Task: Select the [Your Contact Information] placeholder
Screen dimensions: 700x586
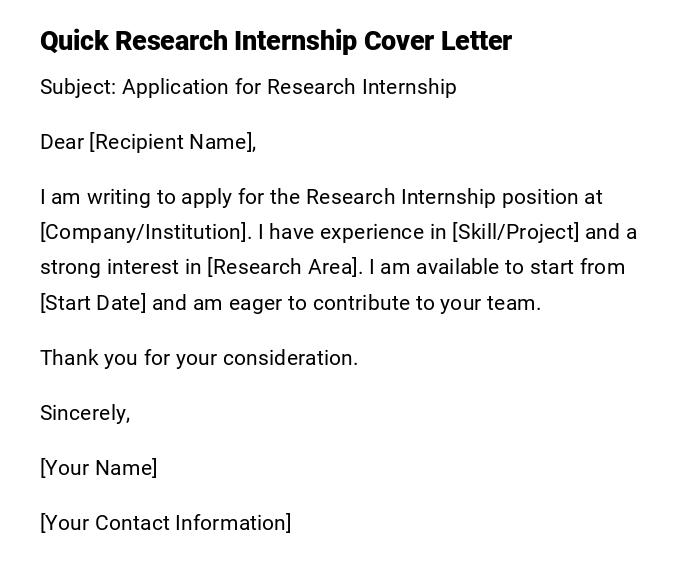Action: [x=166, y=523]
